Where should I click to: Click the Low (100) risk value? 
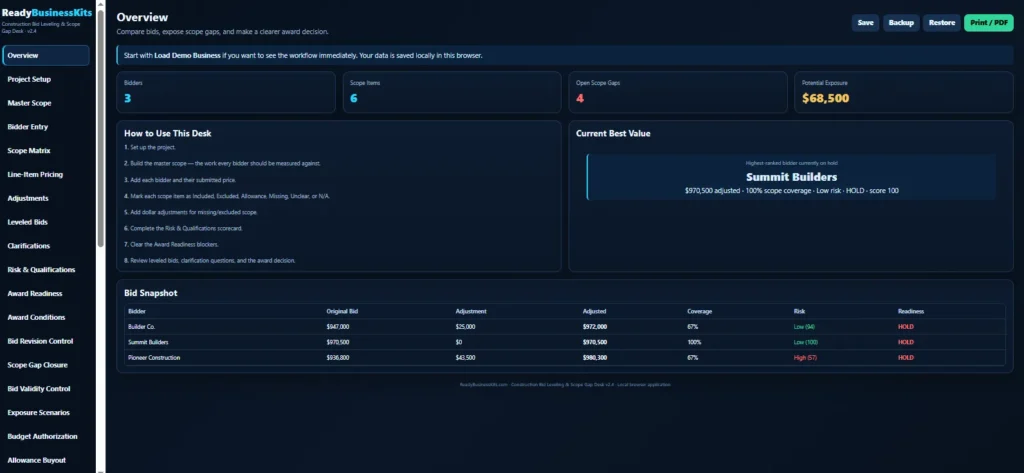(x=805, y=342)
